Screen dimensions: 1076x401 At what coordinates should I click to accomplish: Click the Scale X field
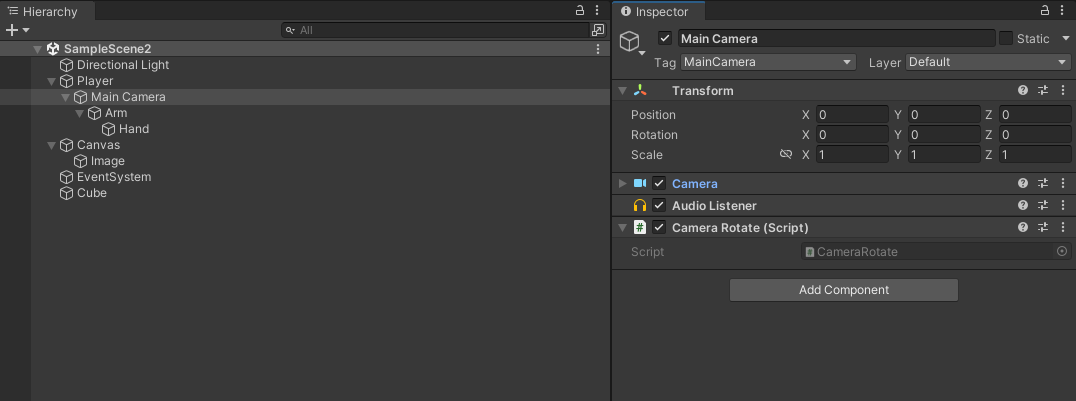tap(852, 154)
